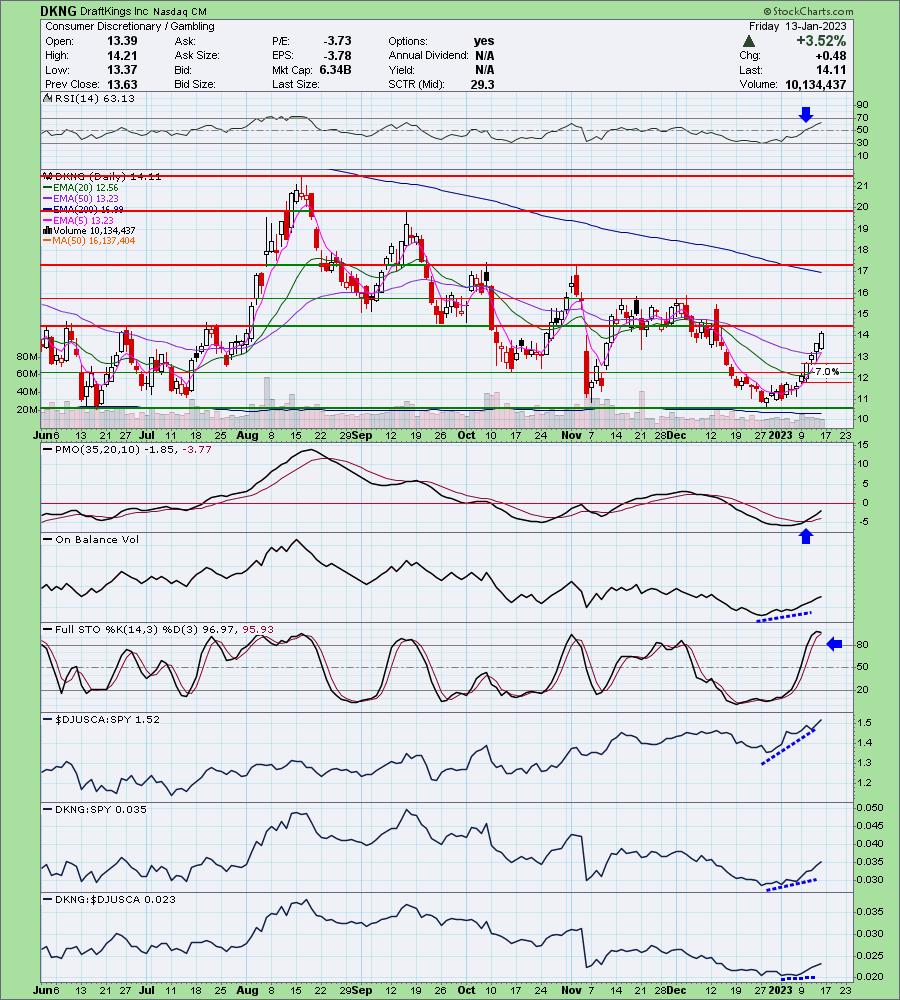Select Consumer Discretionary / Gambling sector text
This screenshot has height=1000, width=900.
(129, 26)
